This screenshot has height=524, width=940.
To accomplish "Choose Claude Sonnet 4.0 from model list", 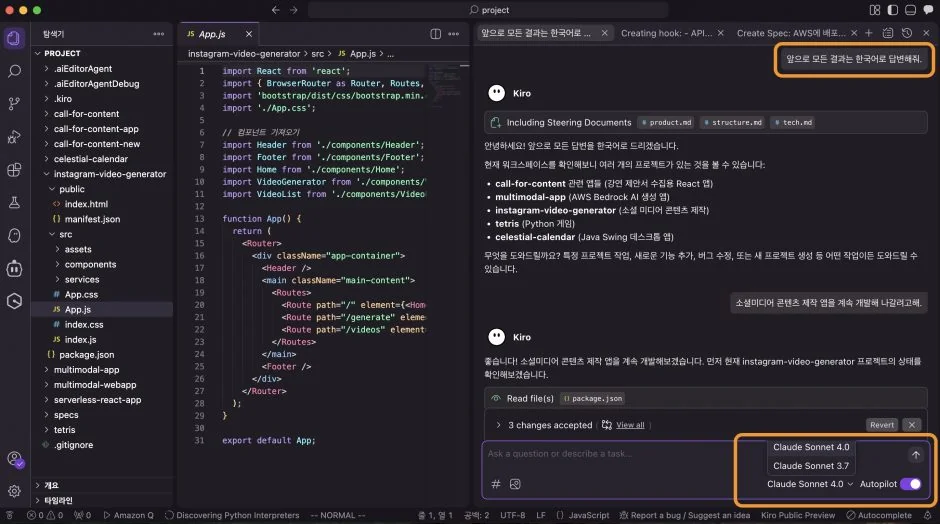I will [x=811, y=447].
